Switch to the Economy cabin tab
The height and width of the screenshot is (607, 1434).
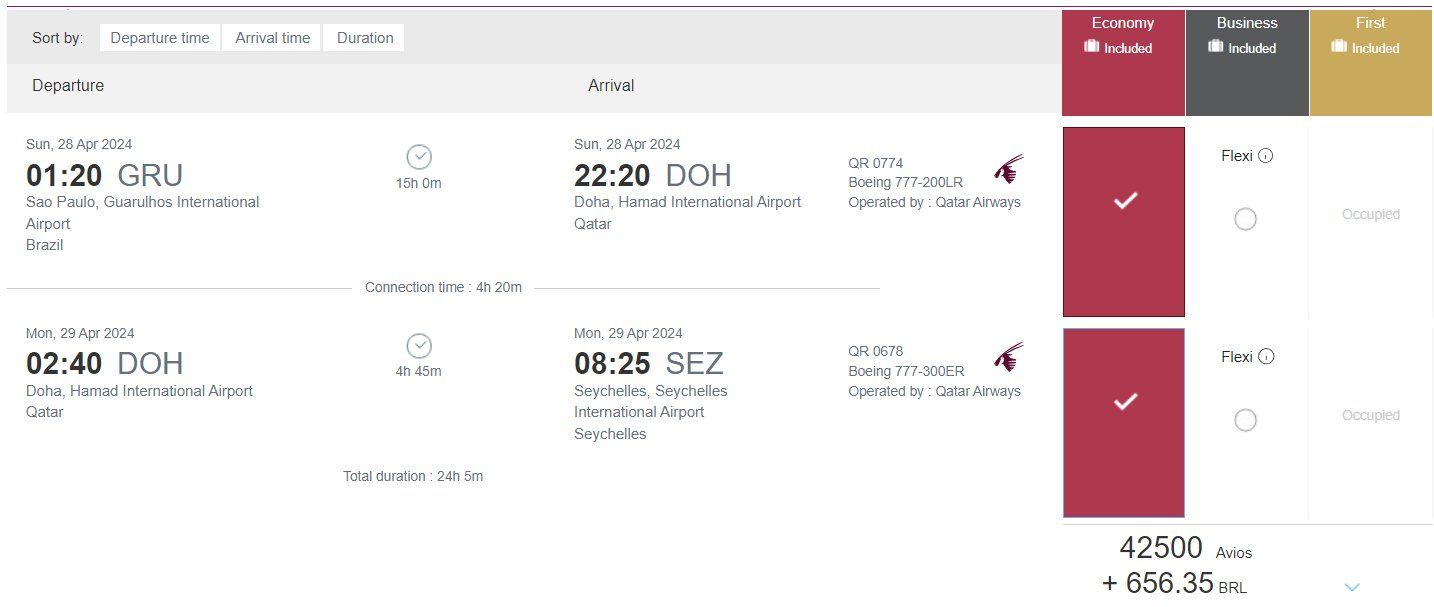pyautogui.click(x=1123, y=63)
